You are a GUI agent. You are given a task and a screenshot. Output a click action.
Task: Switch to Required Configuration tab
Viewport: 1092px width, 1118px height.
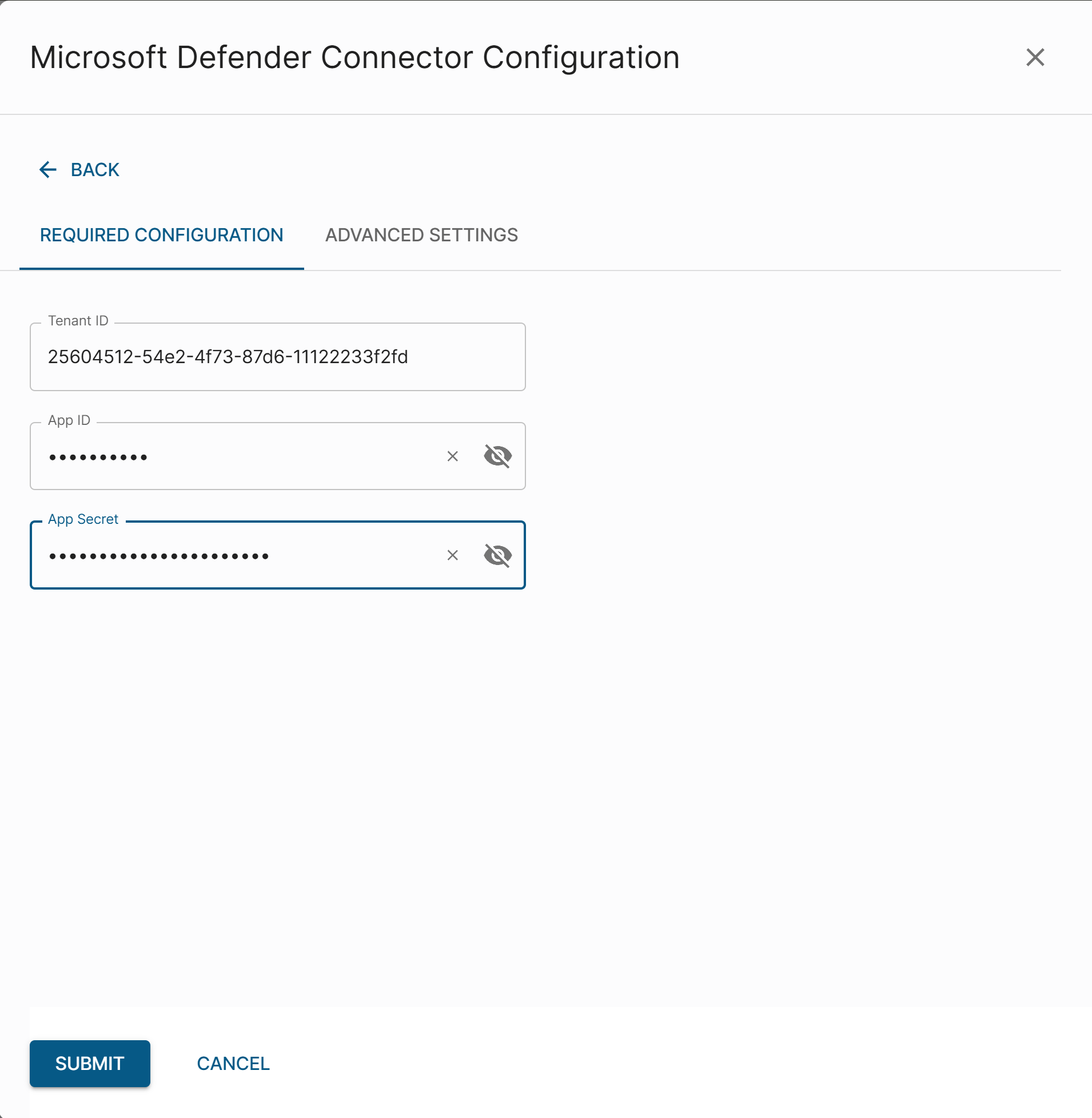(x=162, y=235)
